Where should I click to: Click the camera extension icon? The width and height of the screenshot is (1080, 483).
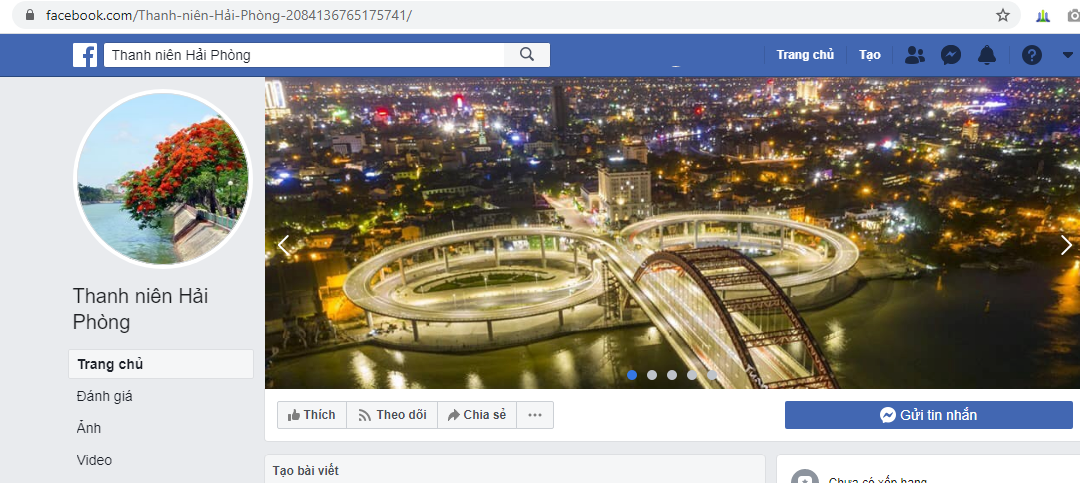(x=1074, y=15)
